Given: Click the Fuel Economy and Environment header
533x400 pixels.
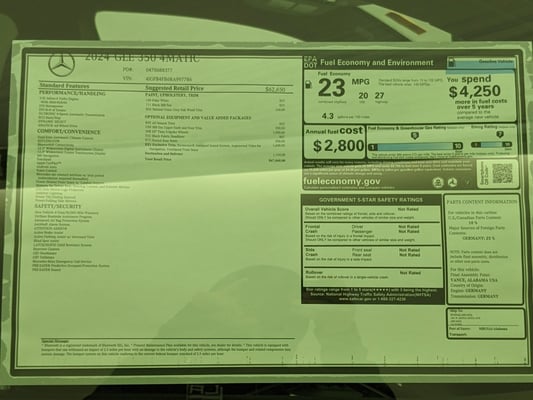Looking at the screenshot, I should click(377, 63).
